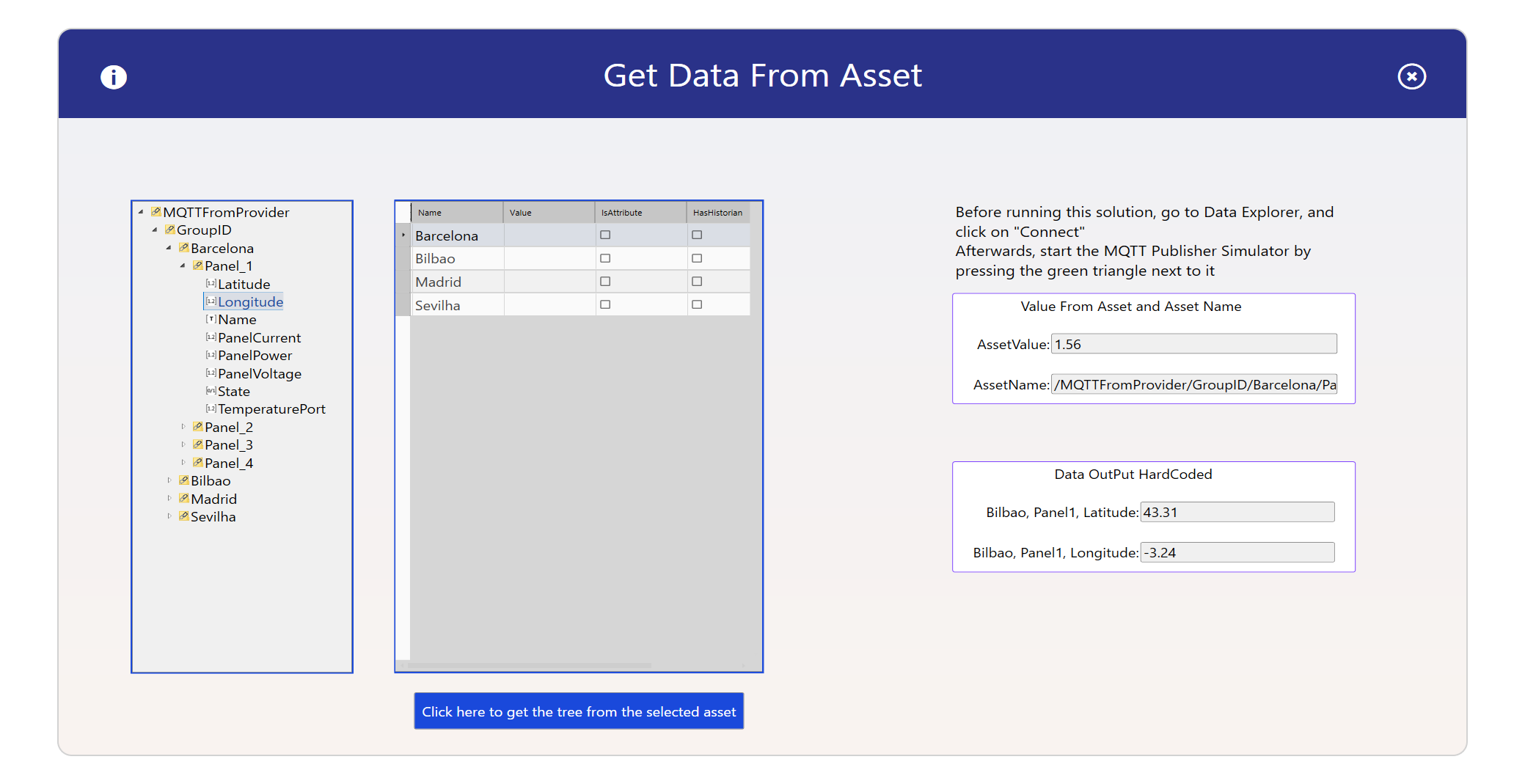Toggle IsAttribute checkbox for Barcelona row

click(x=605, y=235)
